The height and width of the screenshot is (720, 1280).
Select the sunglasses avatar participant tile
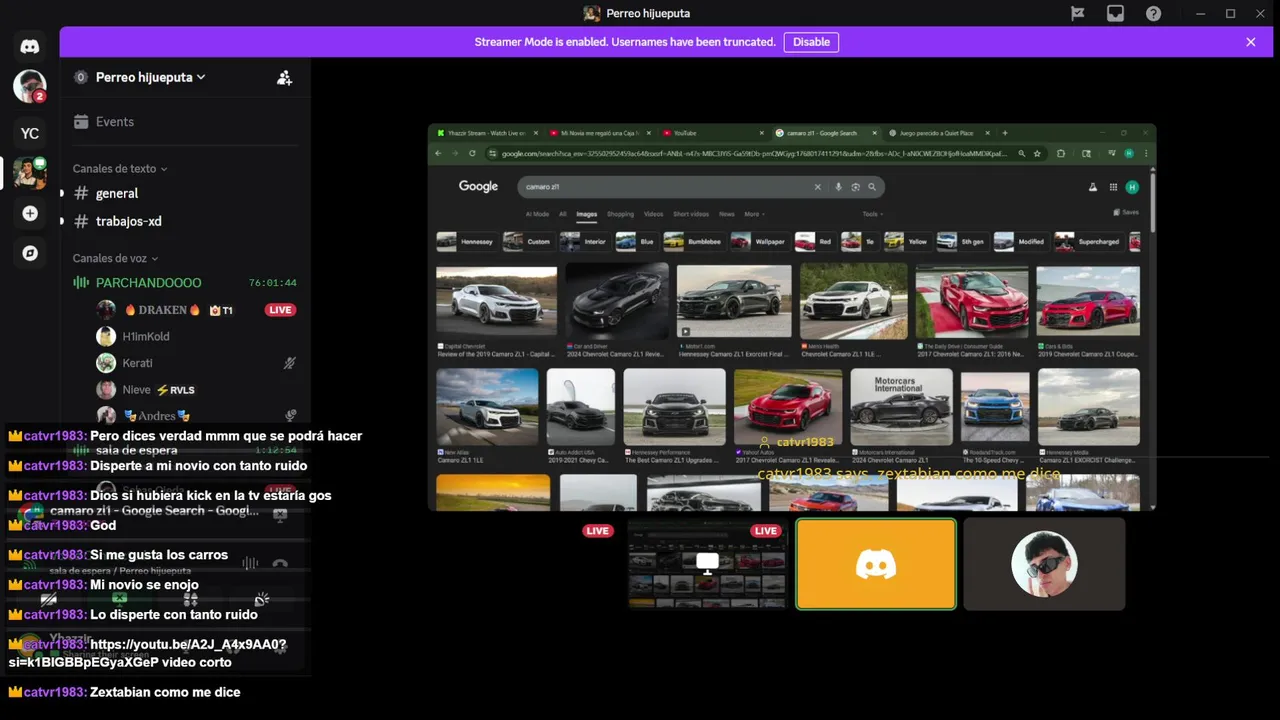(x=1044, y=564)
